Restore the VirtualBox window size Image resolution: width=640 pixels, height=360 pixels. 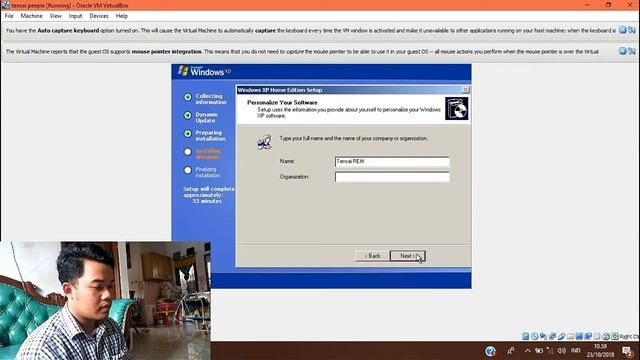pos(608,5)
